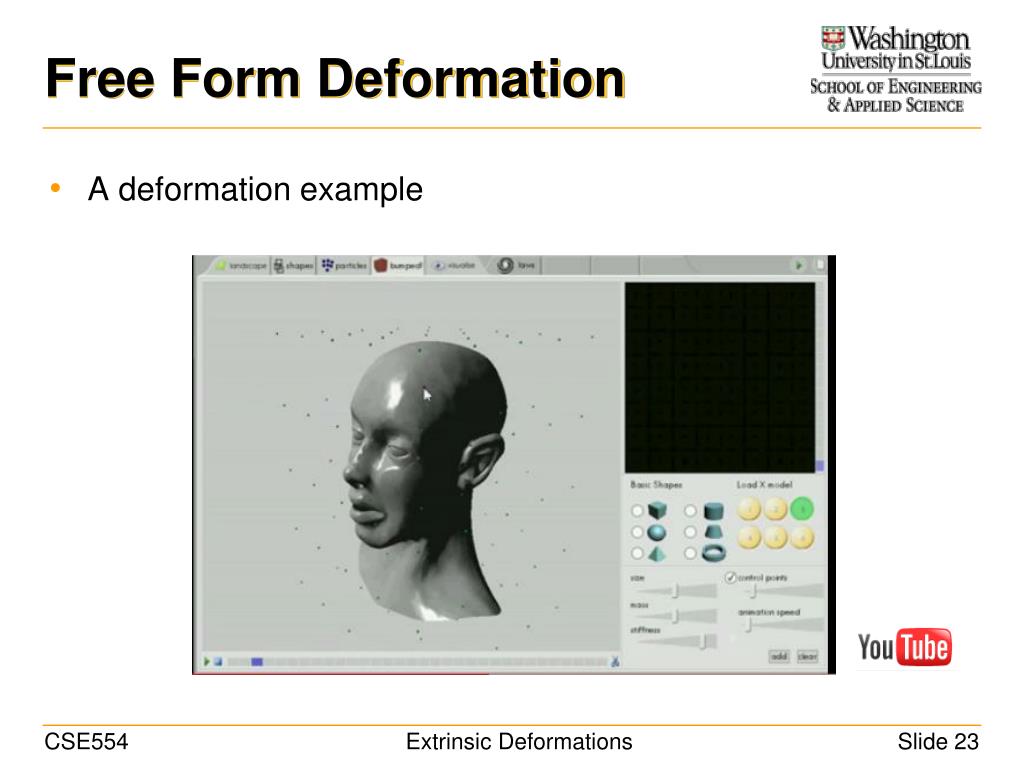The width and height of the screenshot is (1024, 768).
Task: Select the ring shape radio button
Action: tap(690, 553)
